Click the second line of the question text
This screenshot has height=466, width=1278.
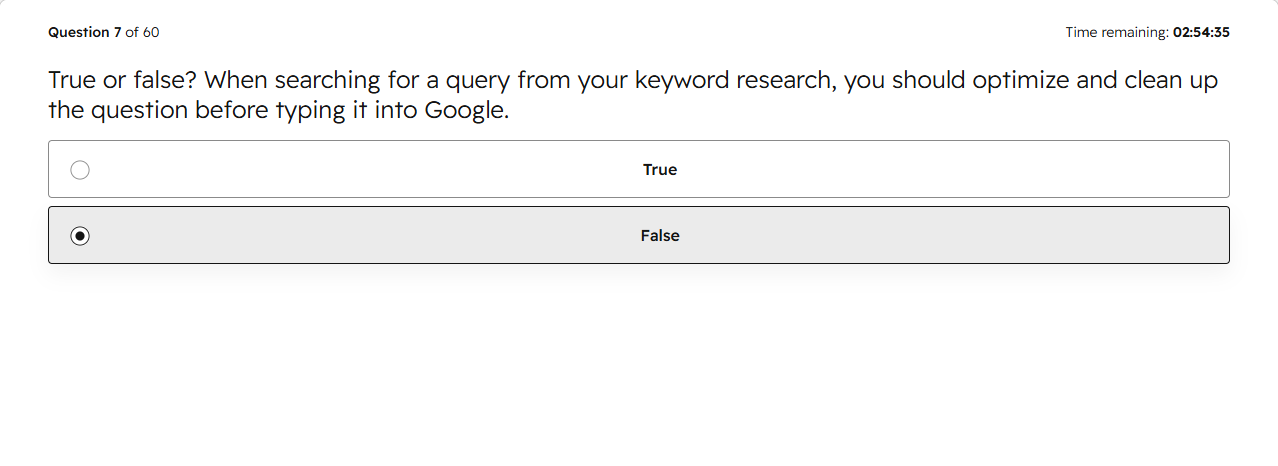point(279,110)
